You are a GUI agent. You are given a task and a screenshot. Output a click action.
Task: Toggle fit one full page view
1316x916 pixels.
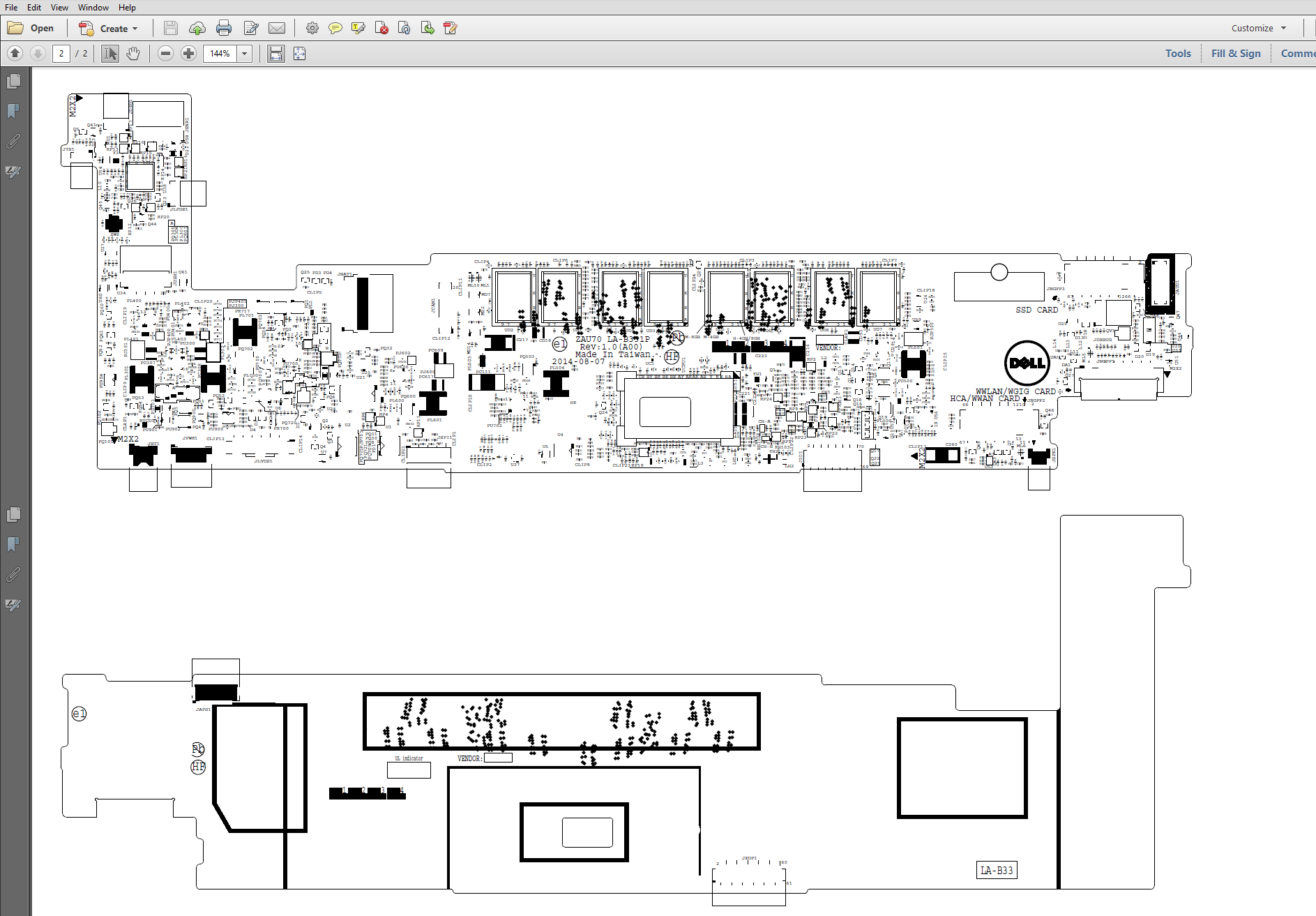[300, 54]
